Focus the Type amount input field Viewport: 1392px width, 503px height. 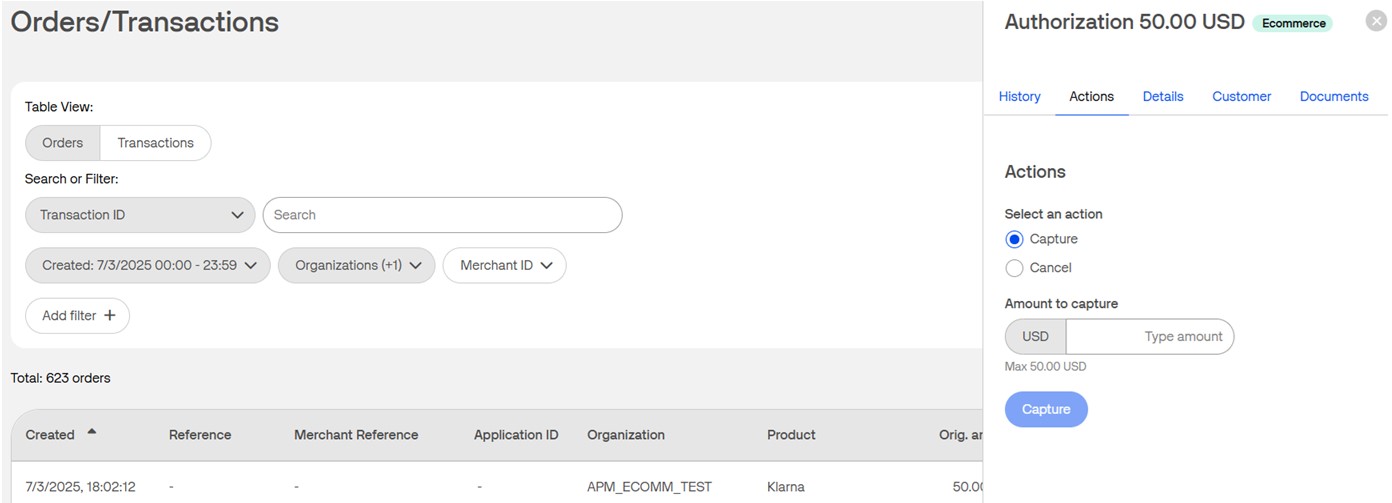pos(1150,337)
